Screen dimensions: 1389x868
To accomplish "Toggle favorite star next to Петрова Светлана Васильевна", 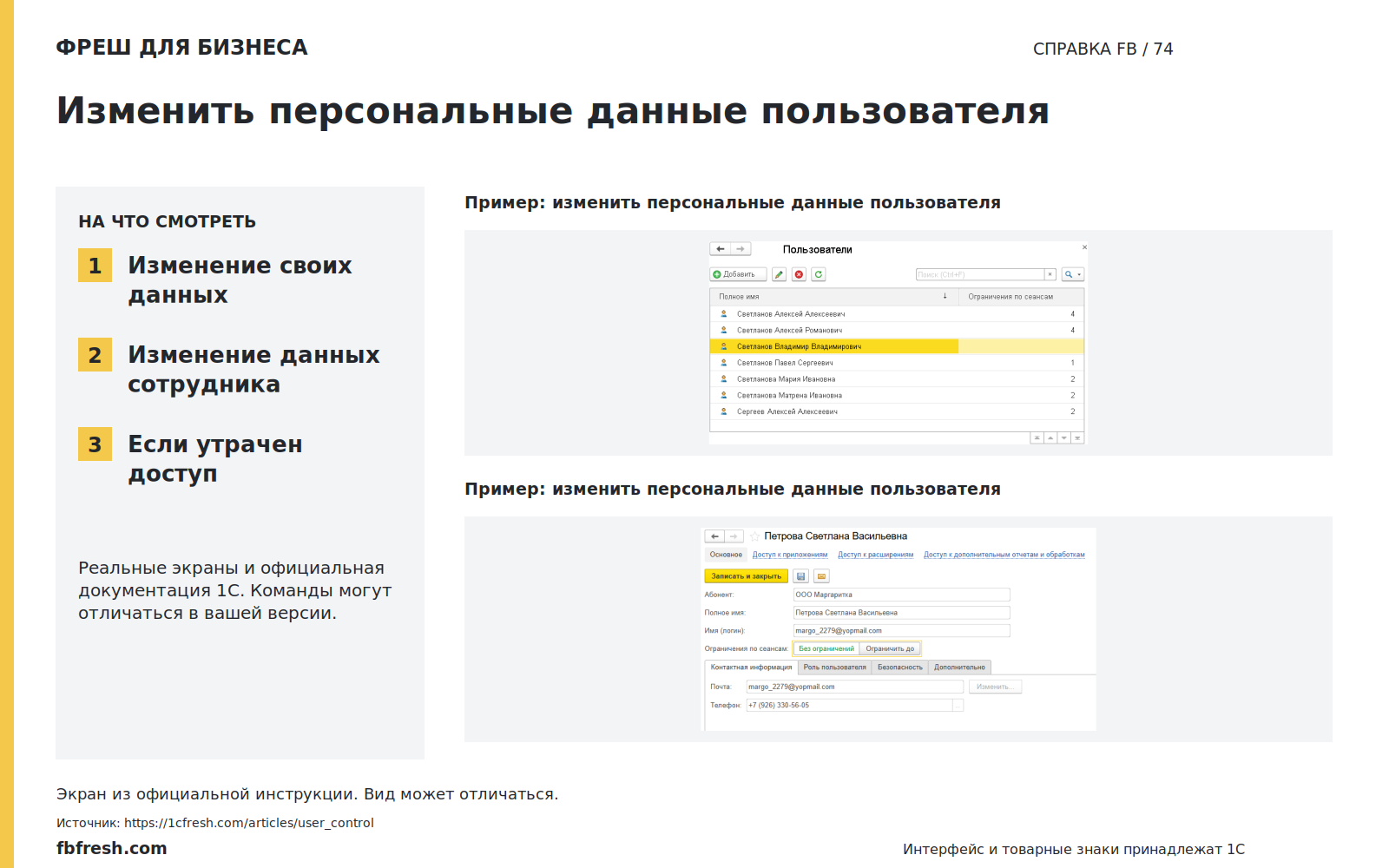I will [755, 536].
